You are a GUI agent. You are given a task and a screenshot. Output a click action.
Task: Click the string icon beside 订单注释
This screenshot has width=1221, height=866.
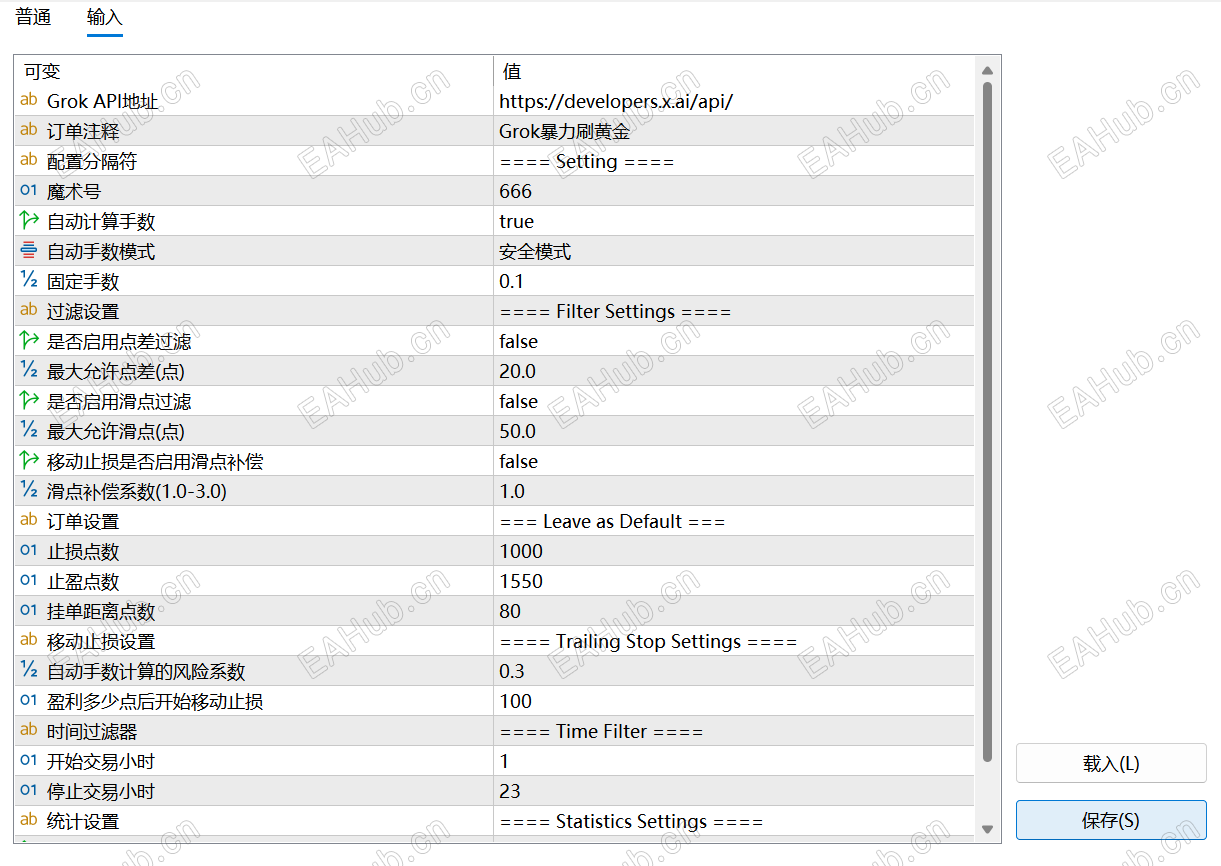pyautogui.click(x=28, y=130)
